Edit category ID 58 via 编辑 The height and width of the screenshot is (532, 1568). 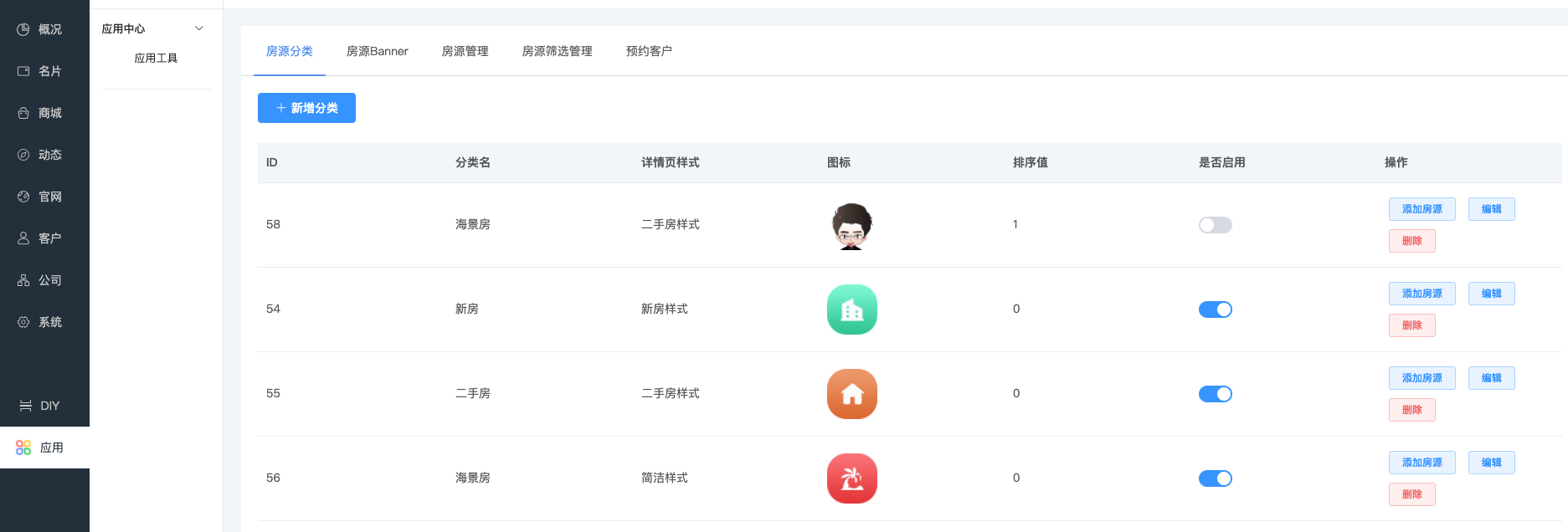coord(1492,209)
